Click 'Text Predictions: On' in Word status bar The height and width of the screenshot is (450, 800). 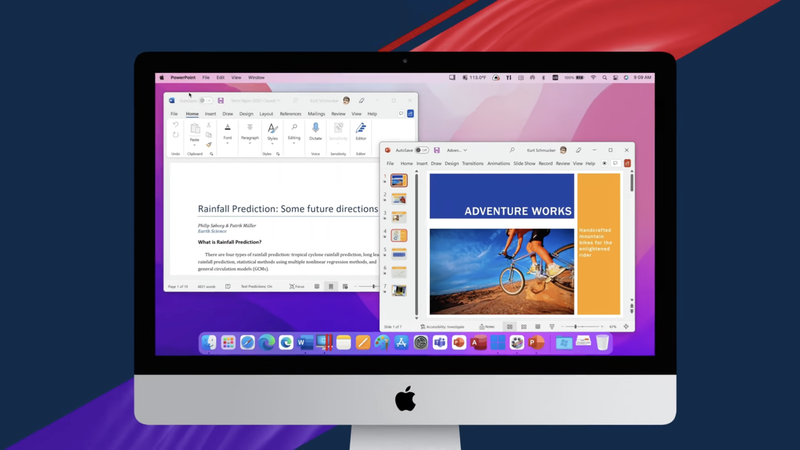(x=256, y=287)
